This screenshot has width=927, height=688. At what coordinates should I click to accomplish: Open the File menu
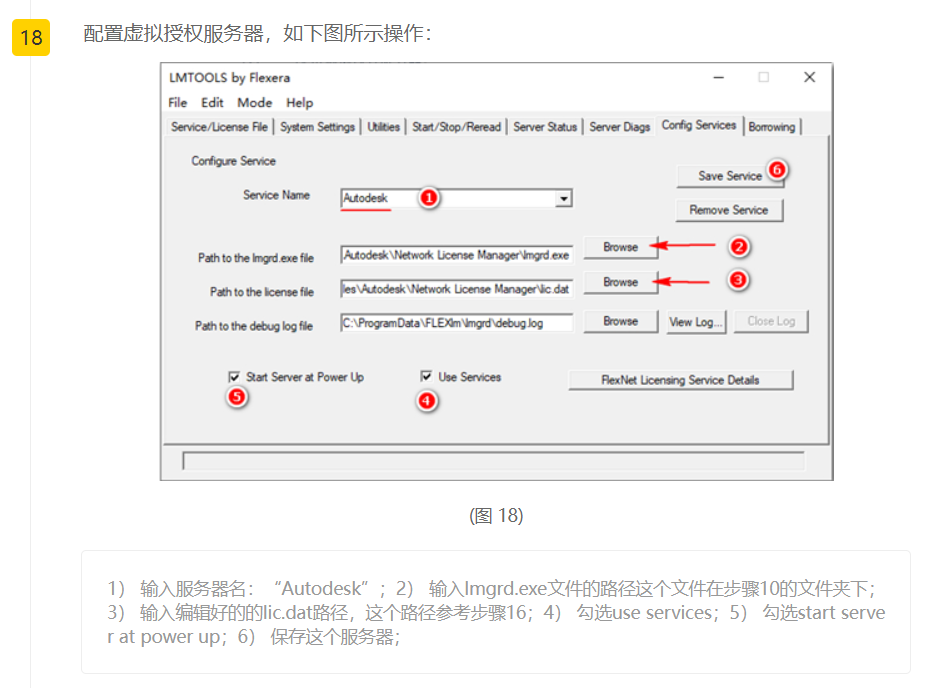click(178, 102)
